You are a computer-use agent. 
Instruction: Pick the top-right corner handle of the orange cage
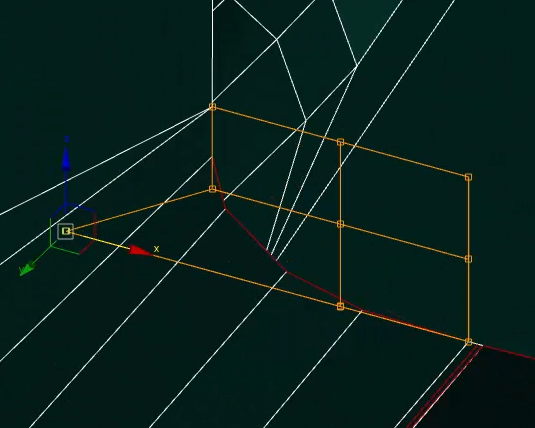(x=468, y=177)
